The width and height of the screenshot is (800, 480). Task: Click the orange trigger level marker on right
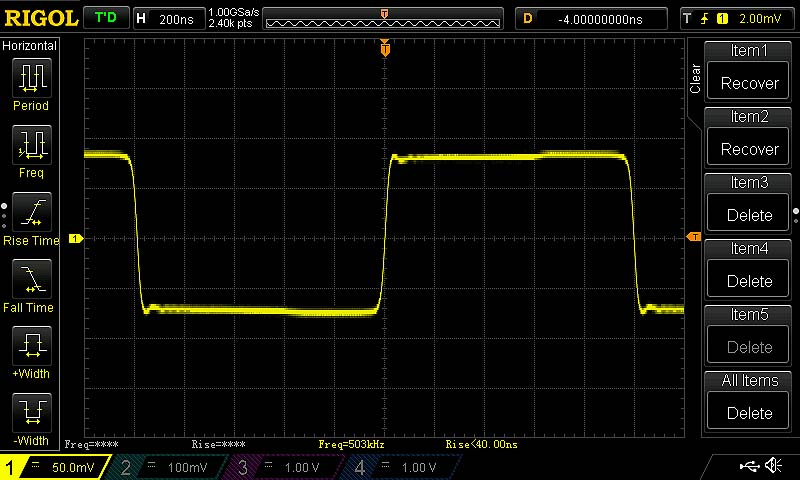[x=693, y=237]
